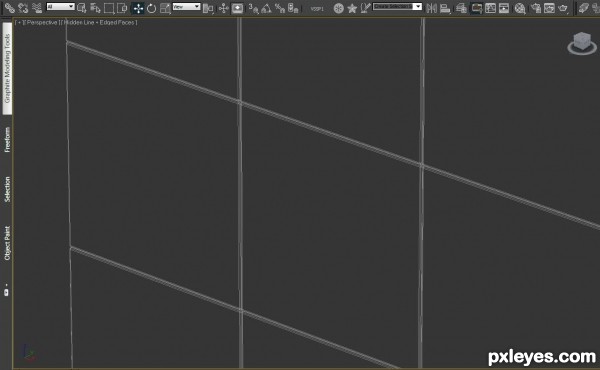The image size is (600, 370).
Task: Toggle the Spinner Snap button
Action: [293, 8]
